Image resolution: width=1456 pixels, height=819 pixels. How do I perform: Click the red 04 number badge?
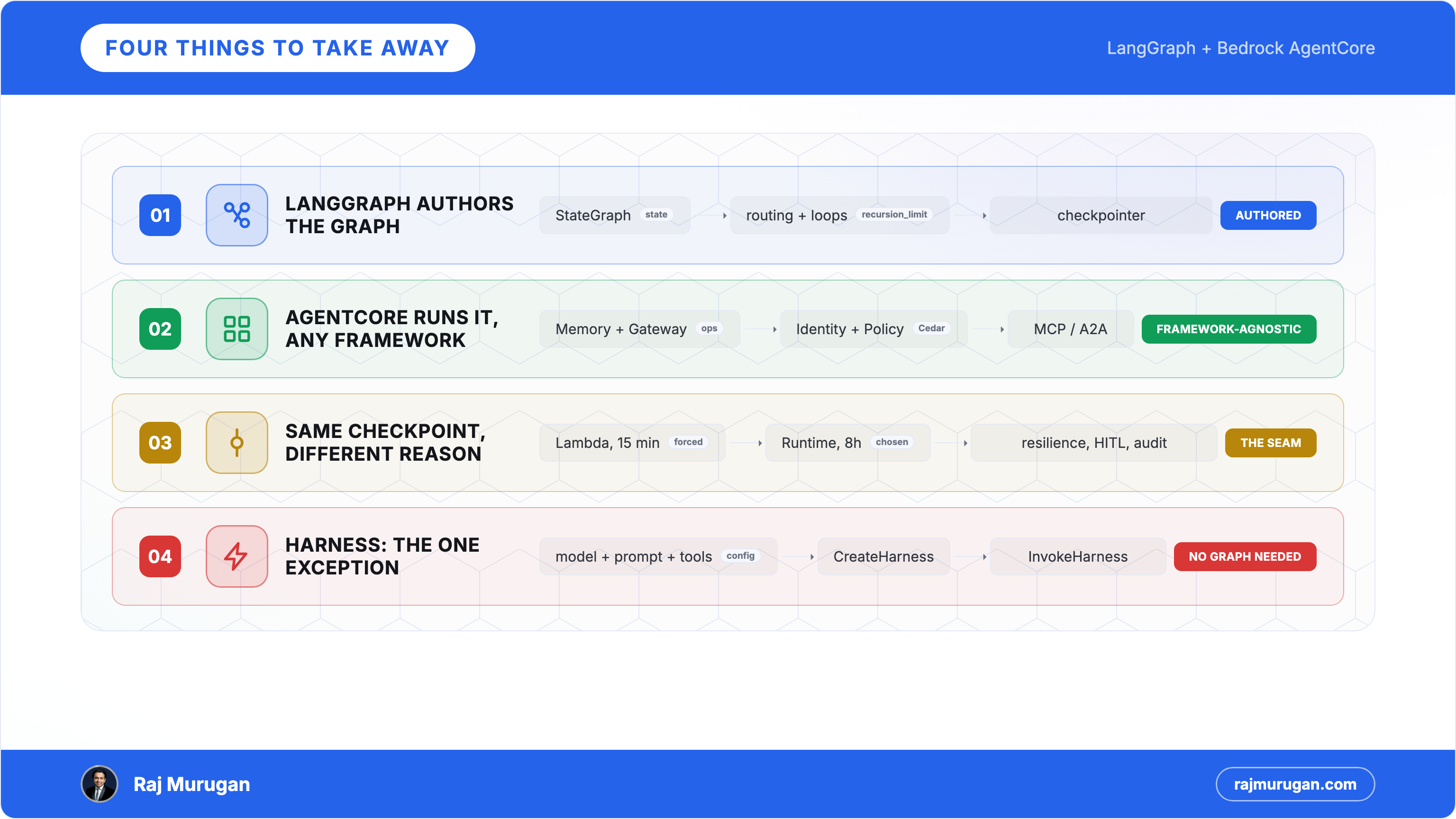coord(160,556)
